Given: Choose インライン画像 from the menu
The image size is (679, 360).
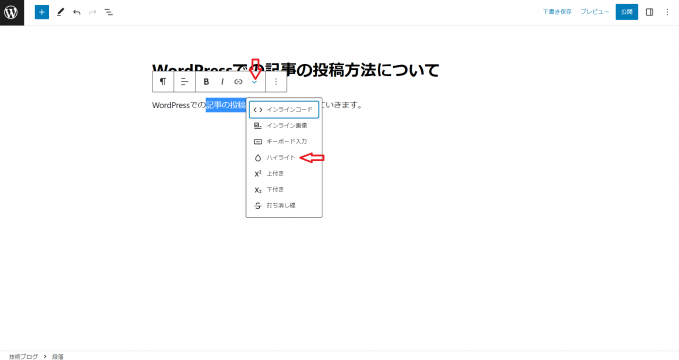Looking at the screenshot, I should 284,126.
